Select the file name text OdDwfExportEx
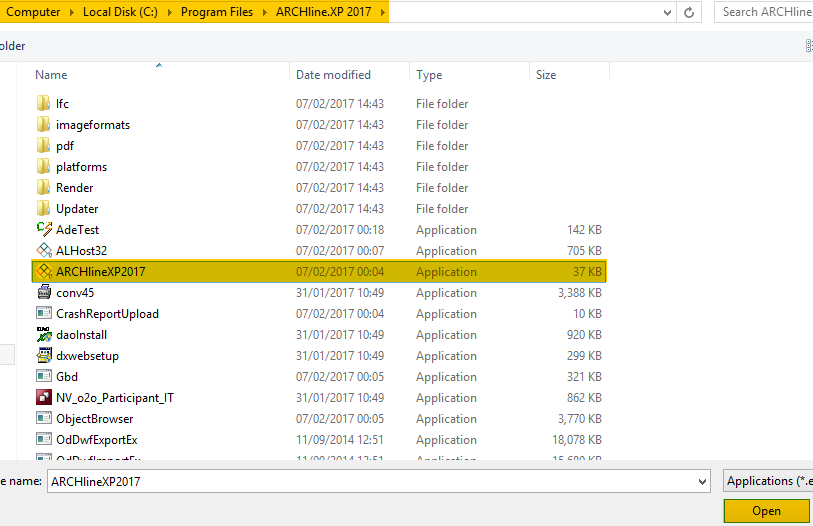The height and width of the screenshot is (526, 813). pos(97,440)
